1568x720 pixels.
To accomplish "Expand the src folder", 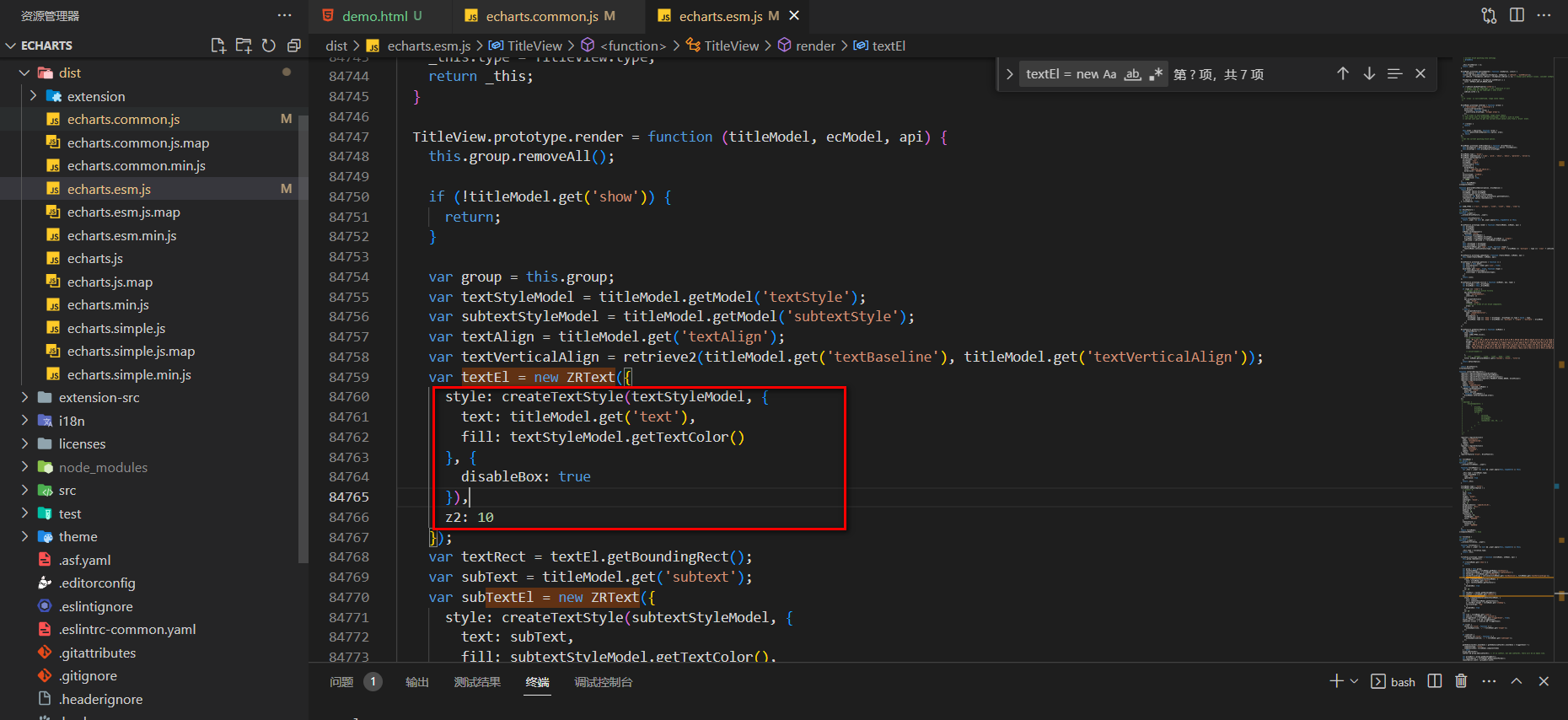I will [x=24, y=490].
